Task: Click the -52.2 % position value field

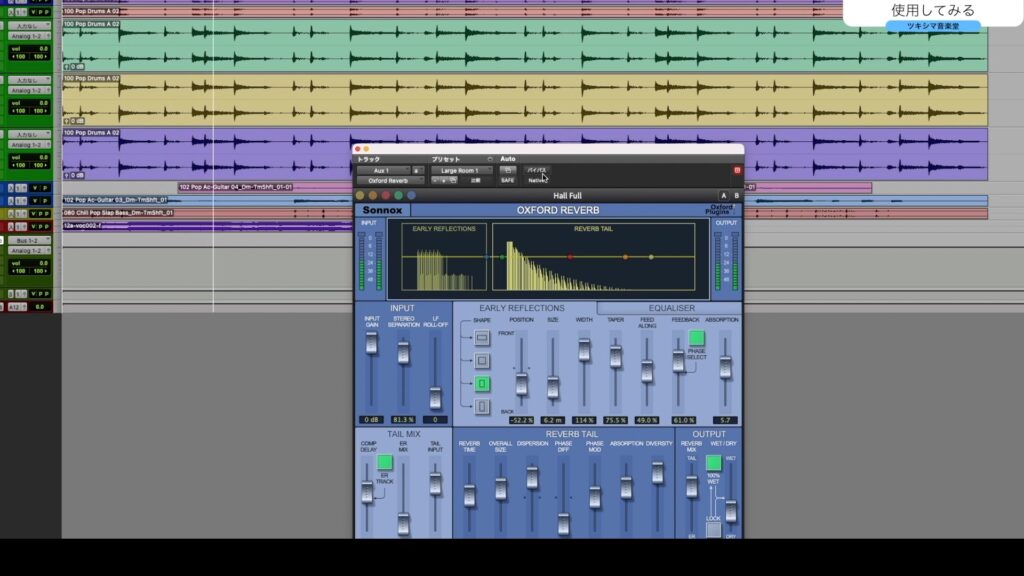Action: point(521,421)
